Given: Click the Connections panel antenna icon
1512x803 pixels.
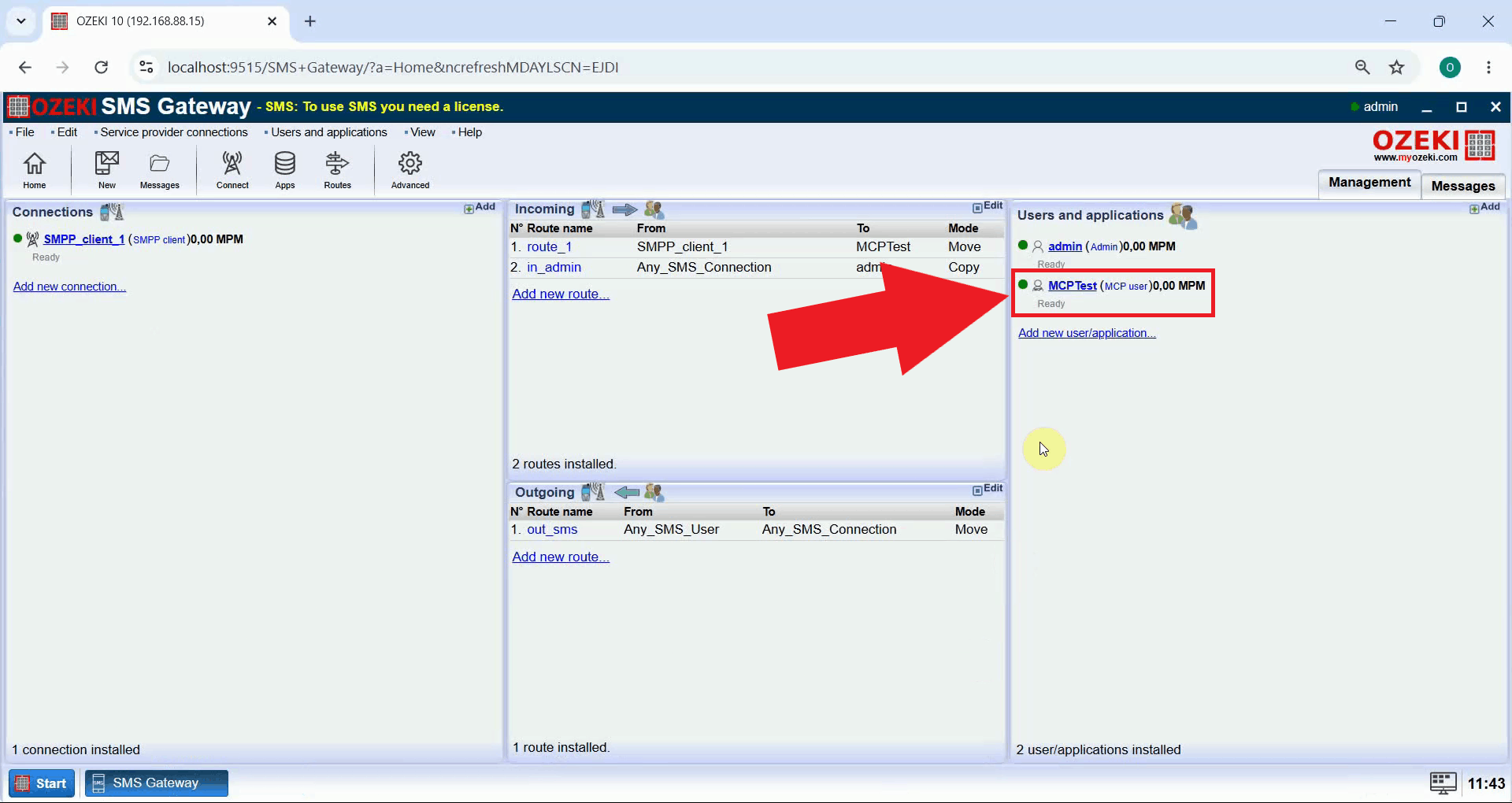Looking at the screenshot, I should (x=112, y=212).
